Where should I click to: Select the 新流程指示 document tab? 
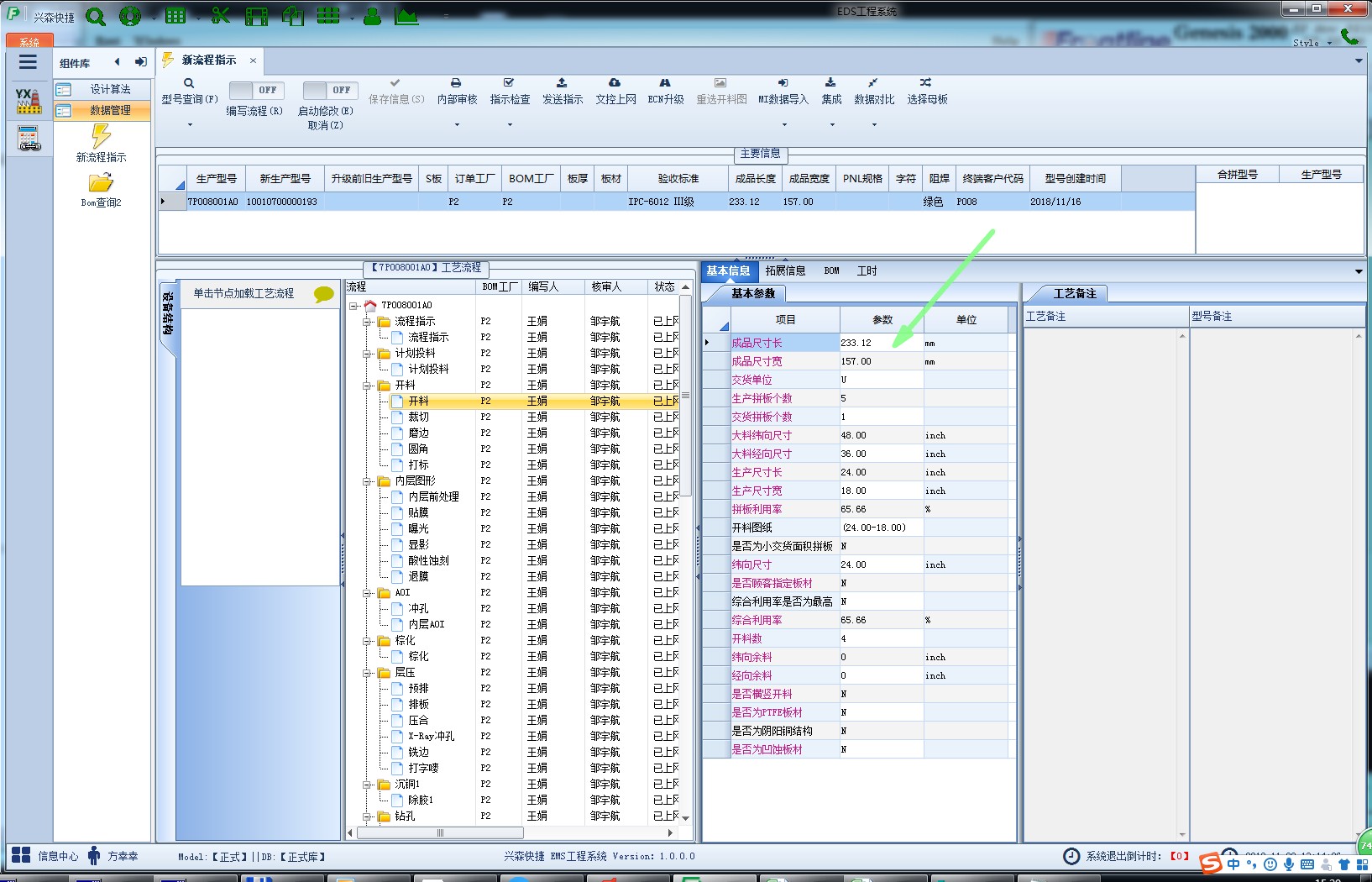pos(209,60)
